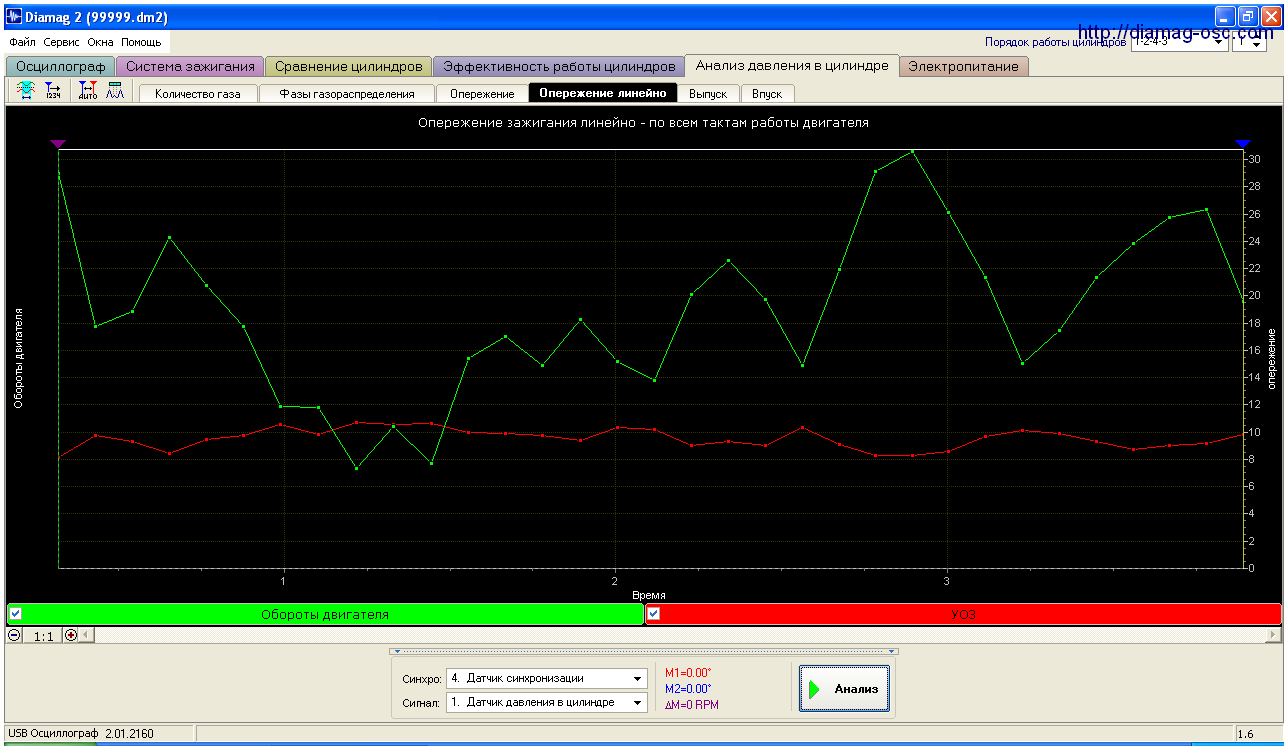The image size is (1288, 746).
Task: Open the Помощь menu
Action: click(141, 43)
